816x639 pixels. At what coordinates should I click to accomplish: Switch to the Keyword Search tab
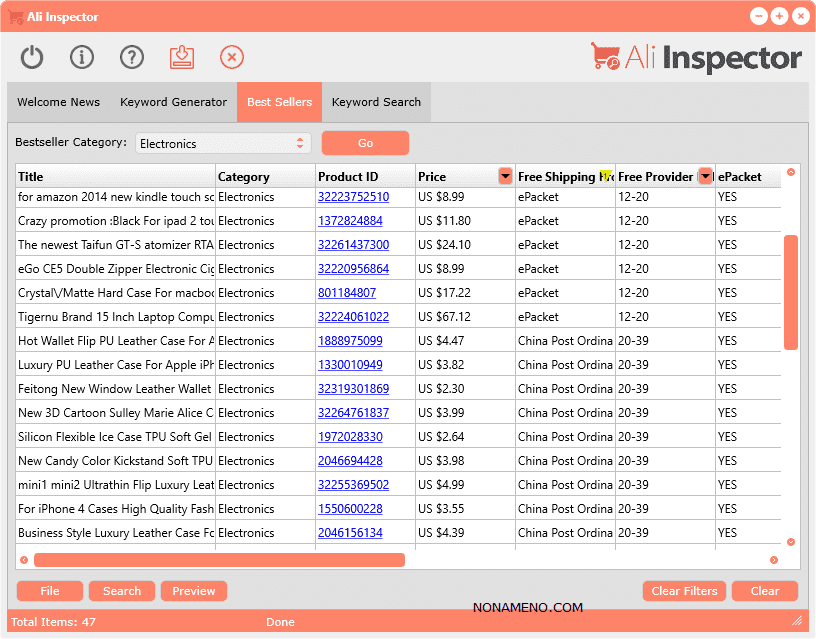coord(376,102)
